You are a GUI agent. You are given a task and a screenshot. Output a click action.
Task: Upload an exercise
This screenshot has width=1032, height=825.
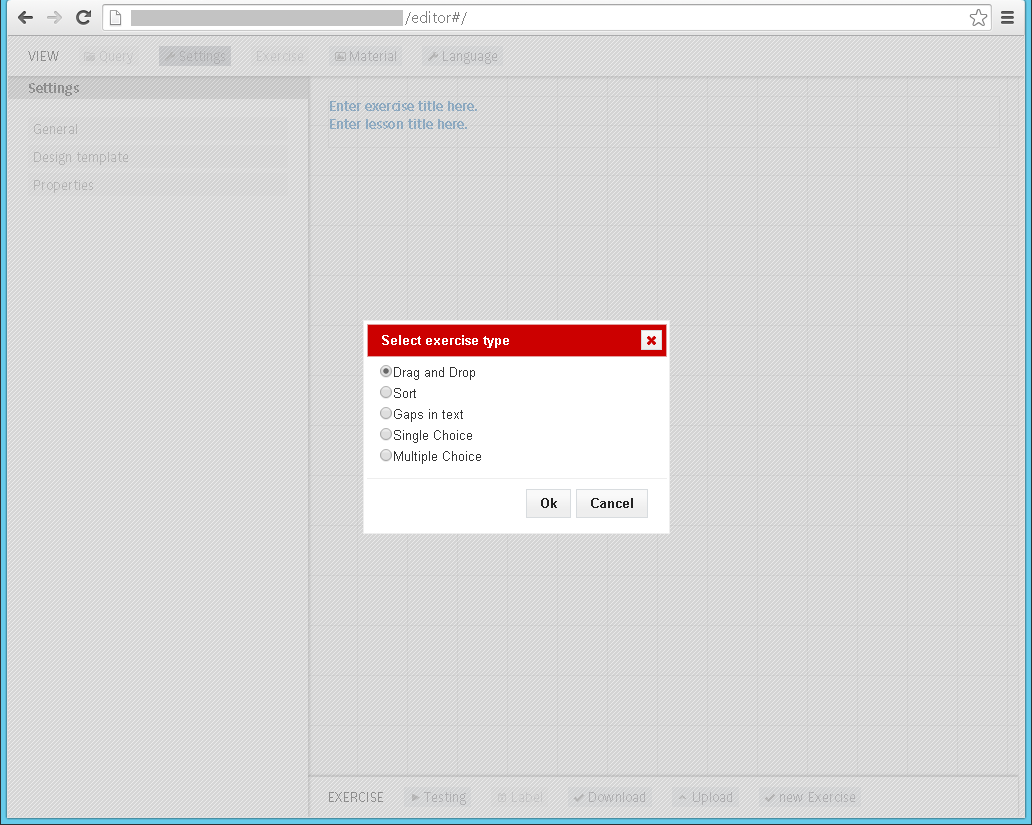click(x=705, y=797)
